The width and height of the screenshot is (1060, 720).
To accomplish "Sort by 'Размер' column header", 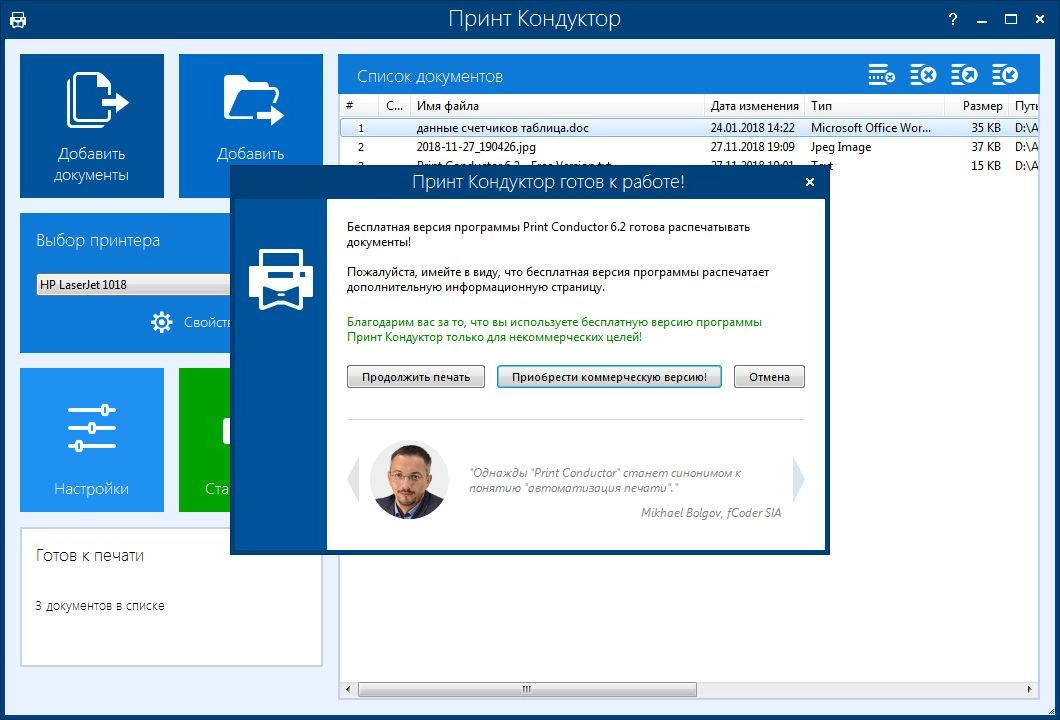I will [976, 105].
